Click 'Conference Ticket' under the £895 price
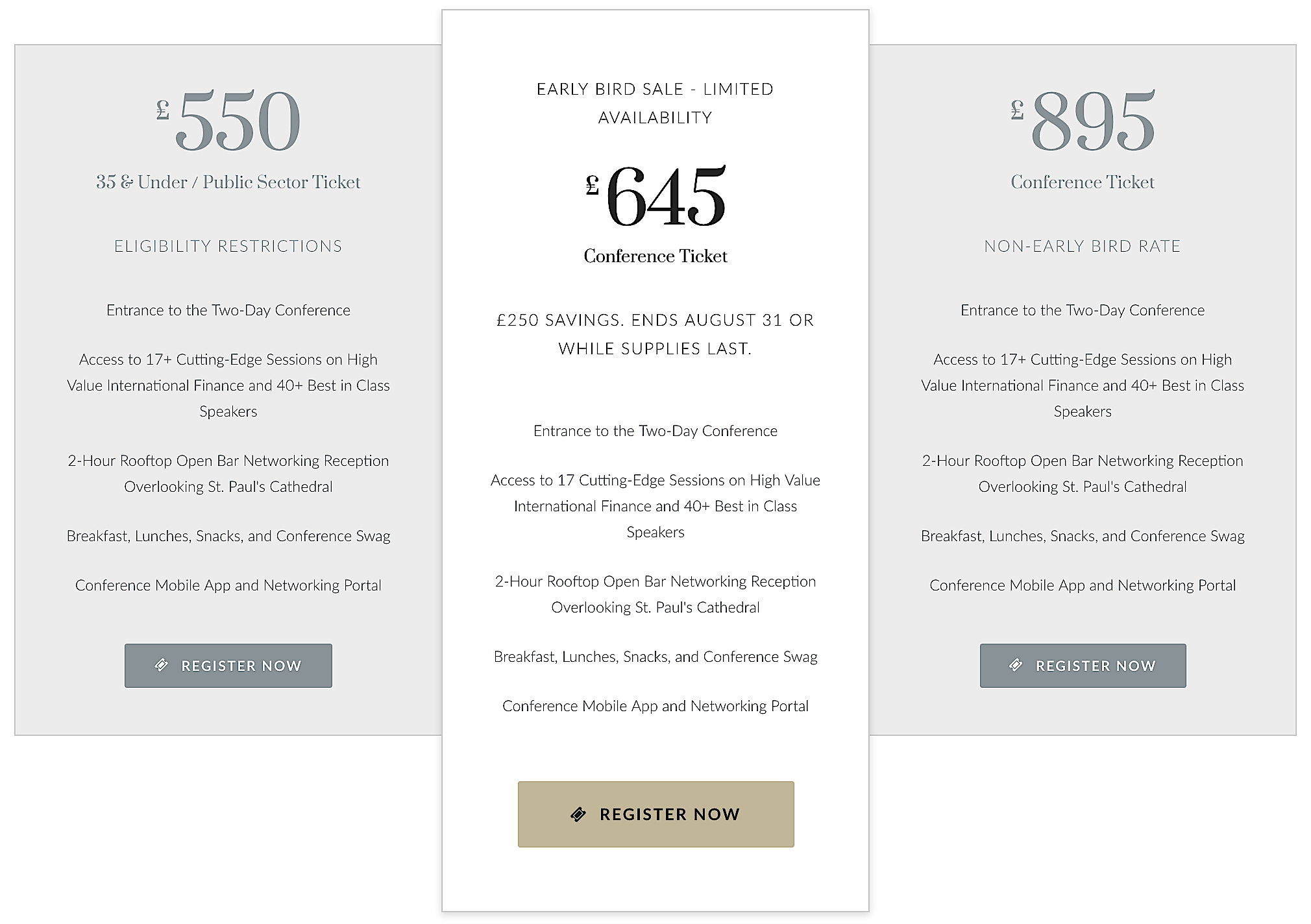The image size is (1311, 924). click(x=1083, y=182)
